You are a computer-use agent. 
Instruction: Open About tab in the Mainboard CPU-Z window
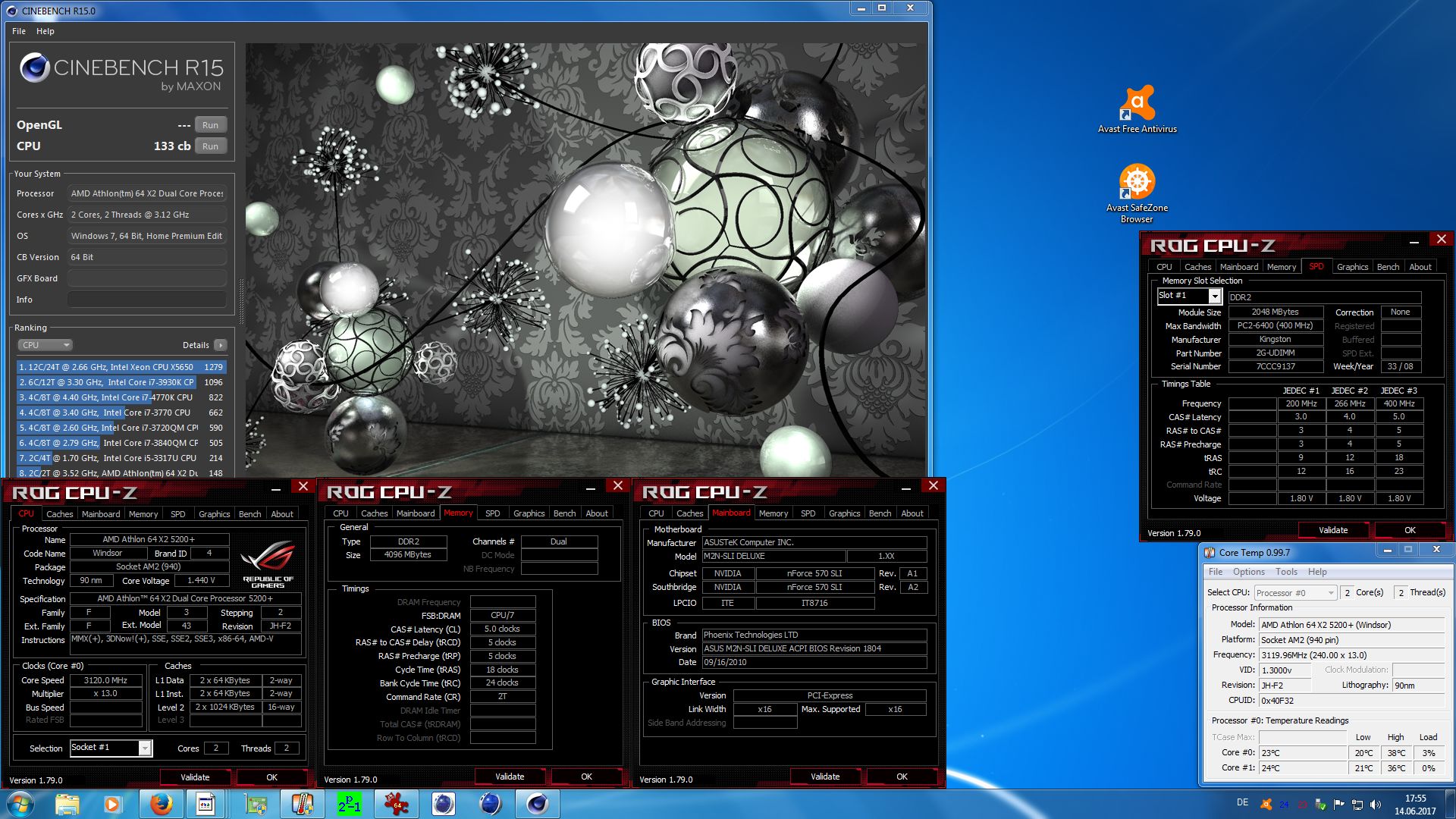[912, 513]
